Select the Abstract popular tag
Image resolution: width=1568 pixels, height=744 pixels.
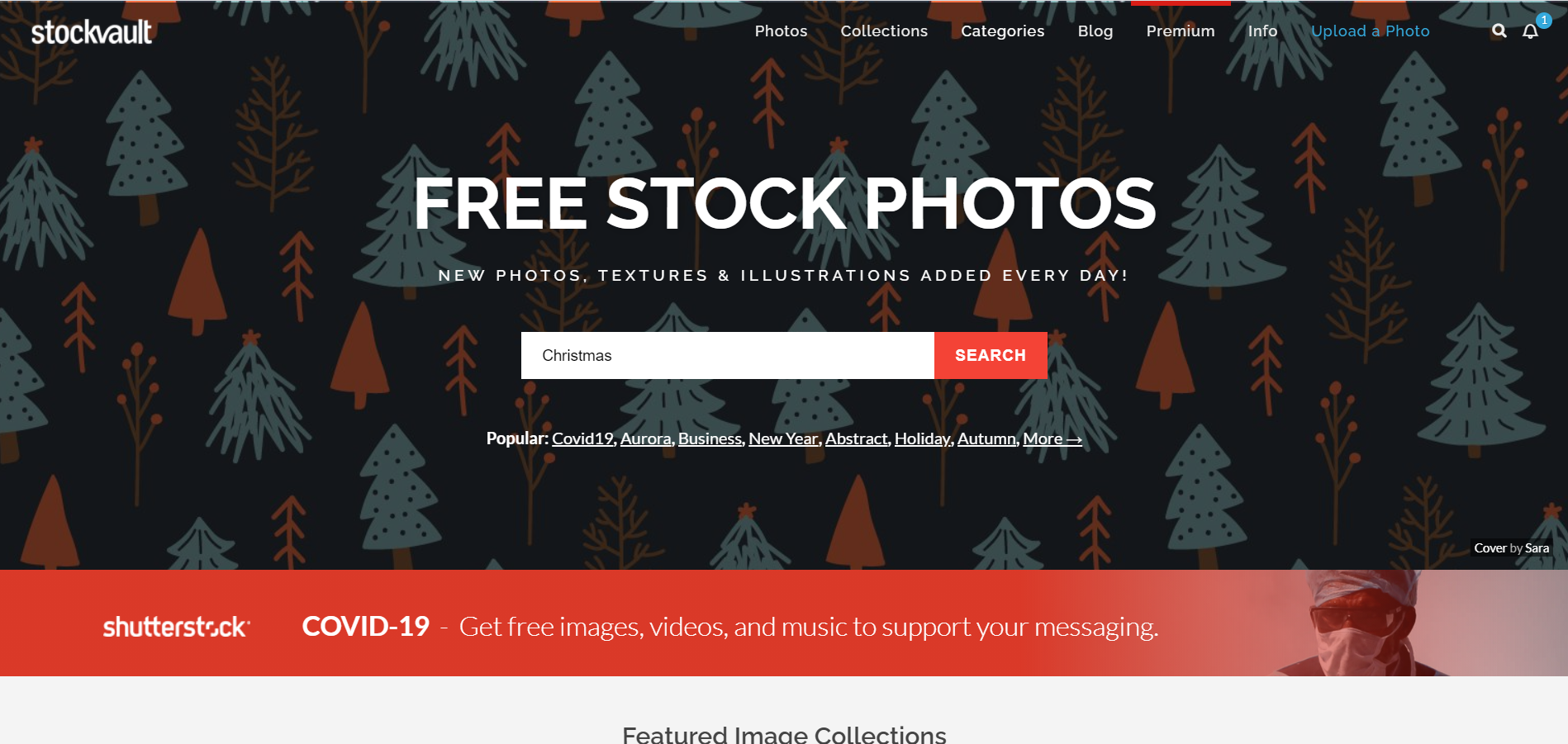point(856,438)
